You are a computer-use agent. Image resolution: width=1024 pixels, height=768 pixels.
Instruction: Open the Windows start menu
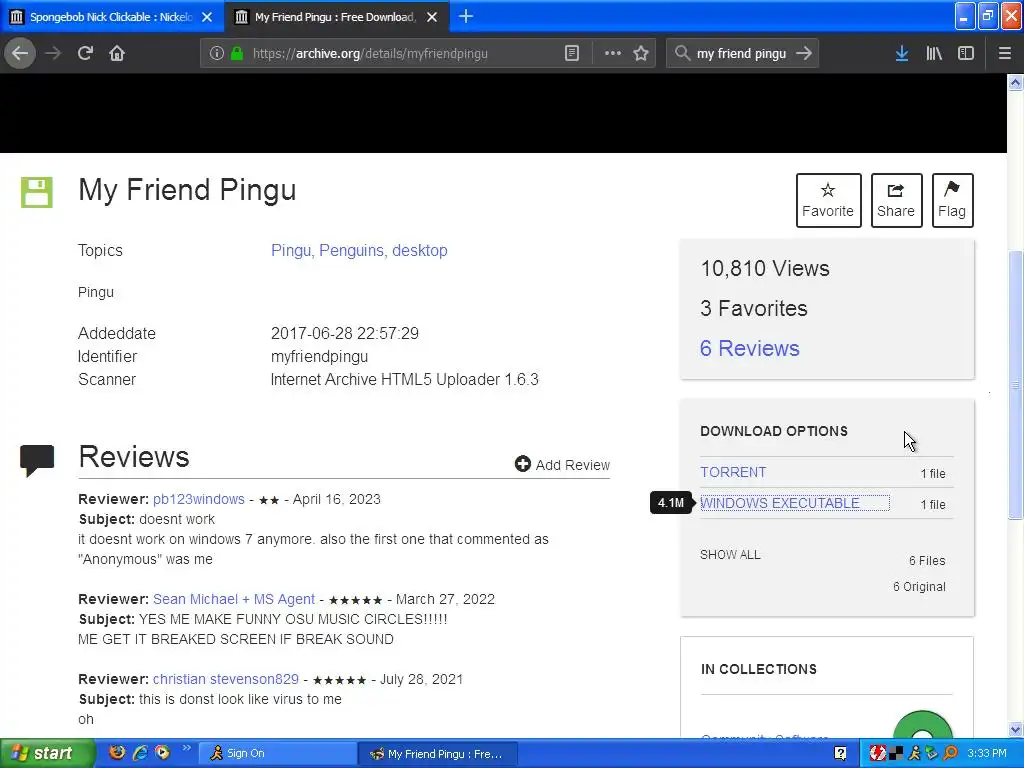(47, 753)
